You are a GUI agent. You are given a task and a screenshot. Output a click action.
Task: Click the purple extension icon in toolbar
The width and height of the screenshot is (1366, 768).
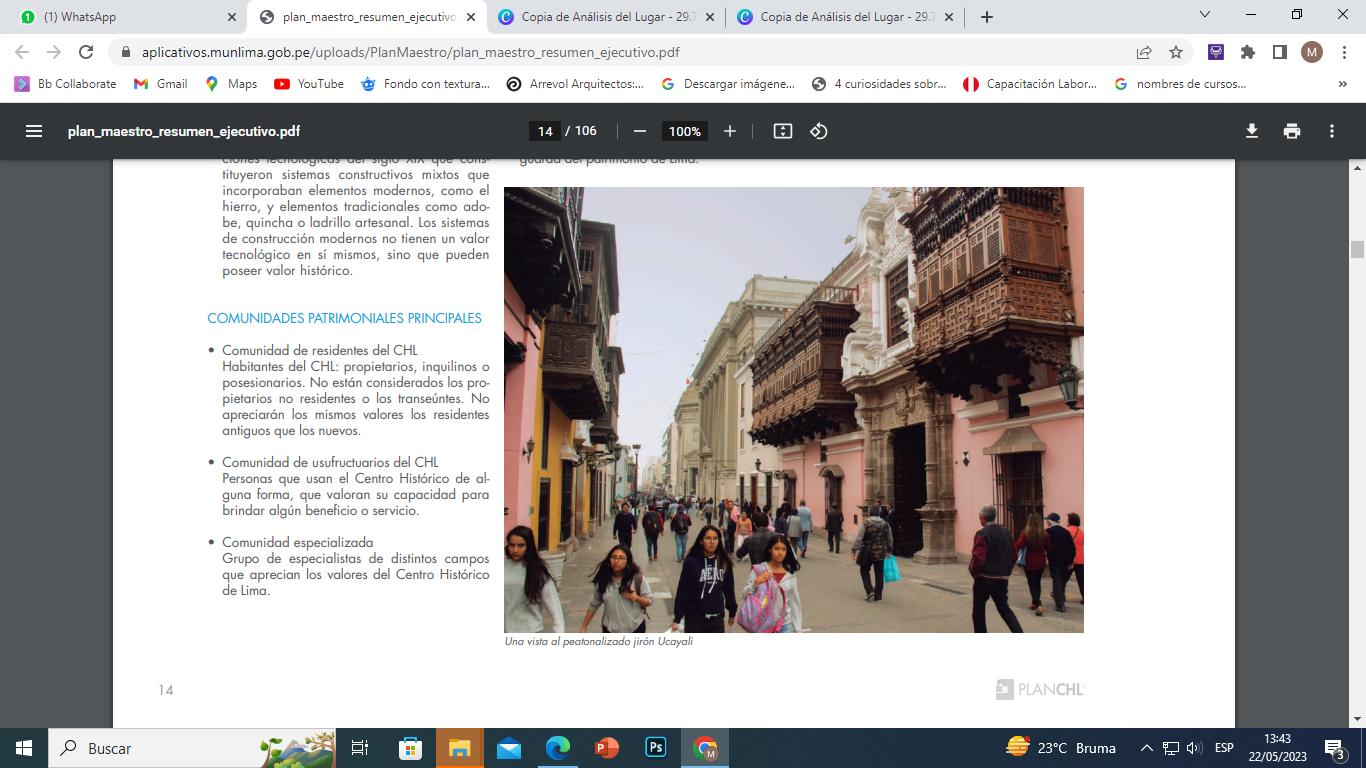coord(1216,52)
